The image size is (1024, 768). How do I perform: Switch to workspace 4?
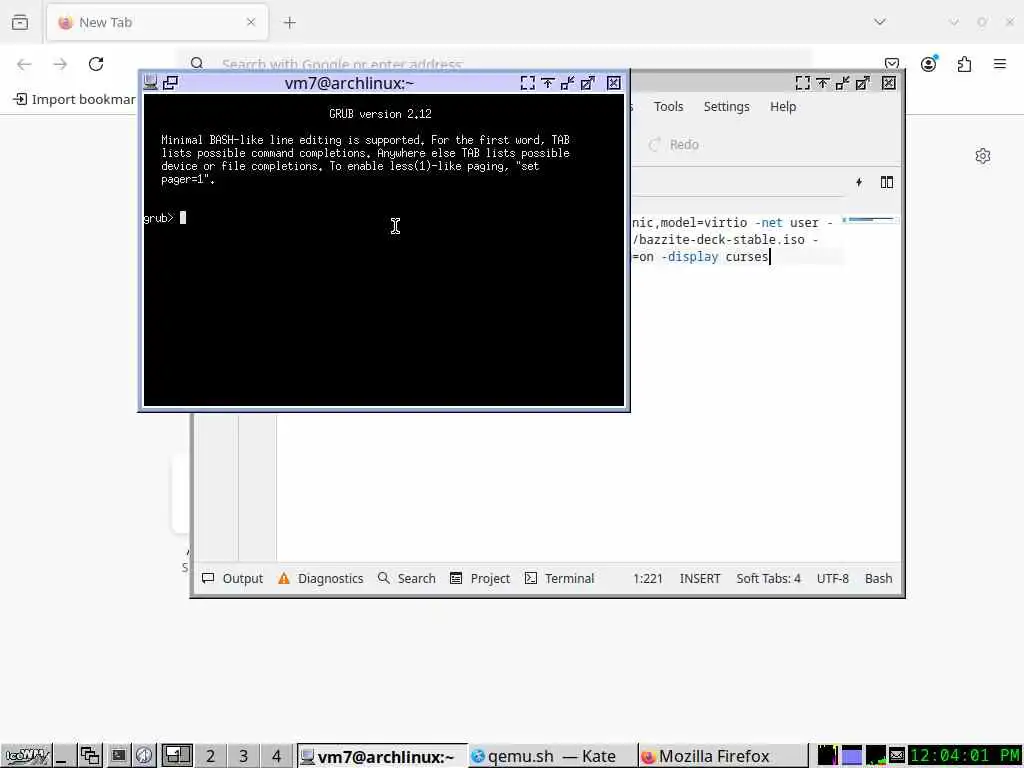[276, 756]
